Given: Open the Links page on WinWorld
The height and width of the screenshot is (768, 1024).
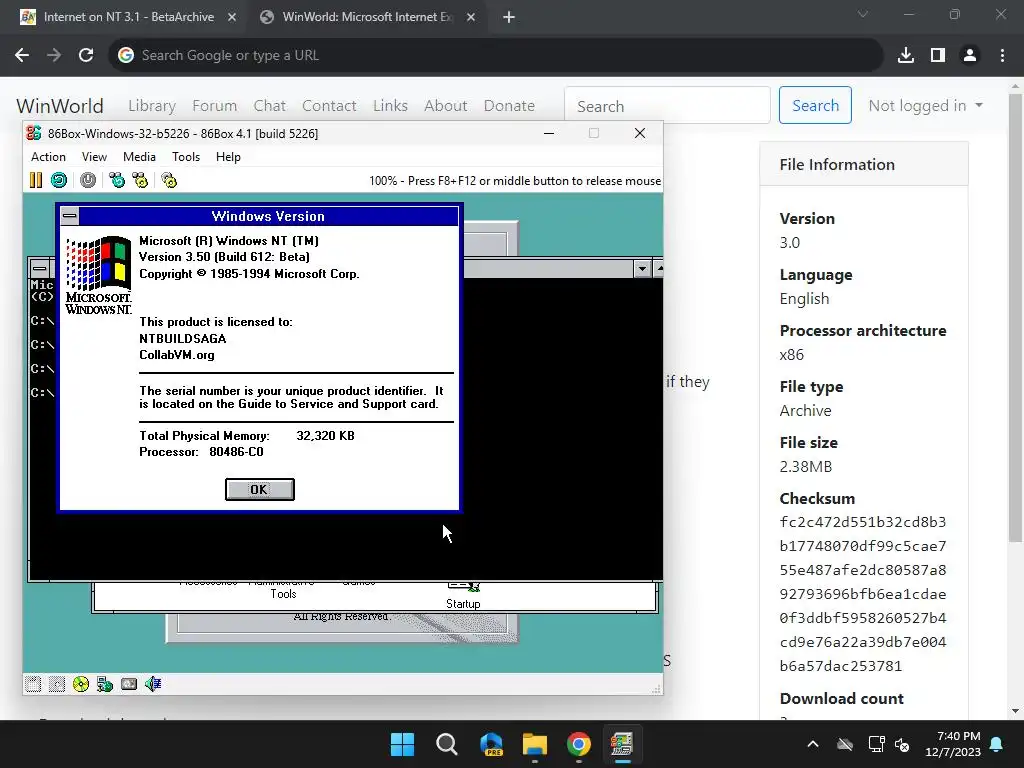Looking at the screenshot, I should 391,105.
